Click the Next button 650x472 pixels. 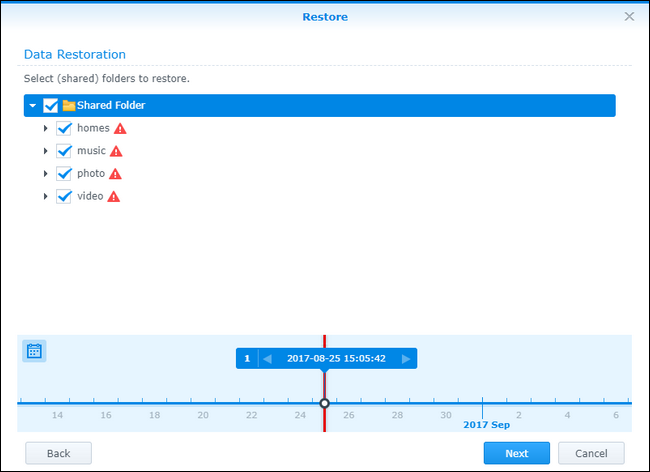pos(517,453)
